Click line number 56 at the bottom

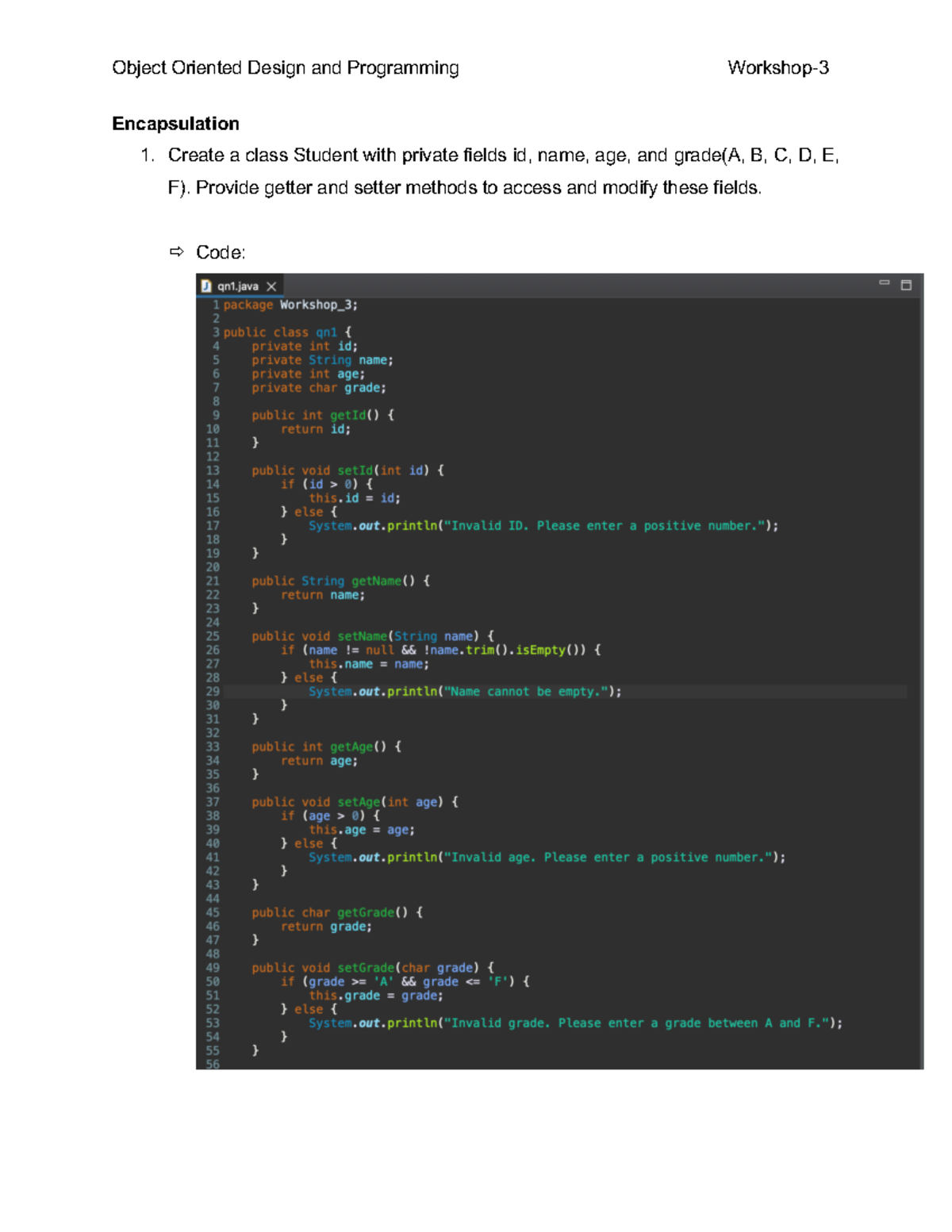pos(214,1063)
